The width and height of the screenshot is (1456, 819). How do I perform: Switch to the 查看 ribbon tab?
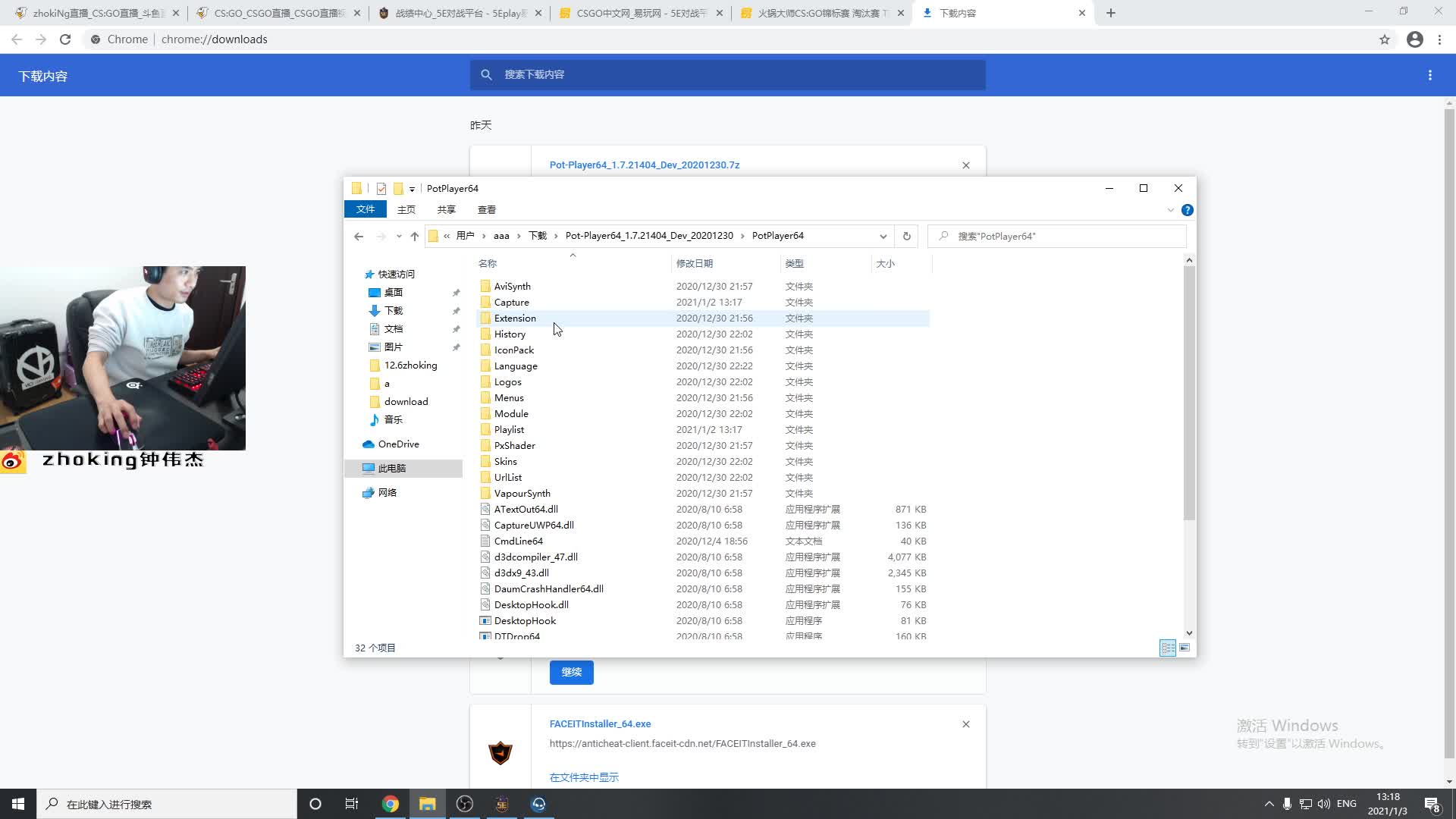point(487,209)
